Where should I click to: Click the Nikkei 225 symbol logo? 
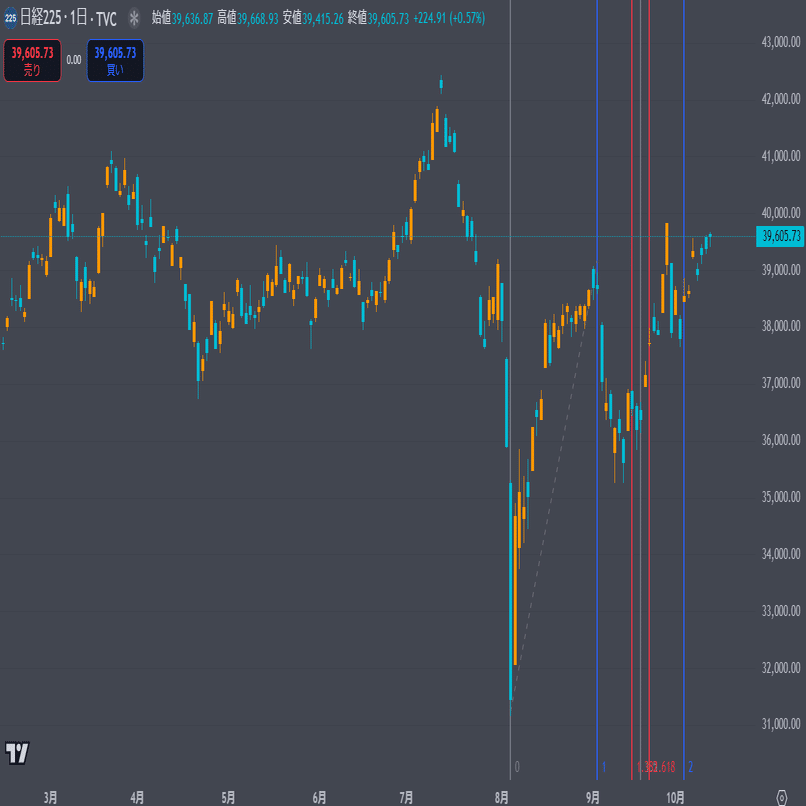[11, 18]
